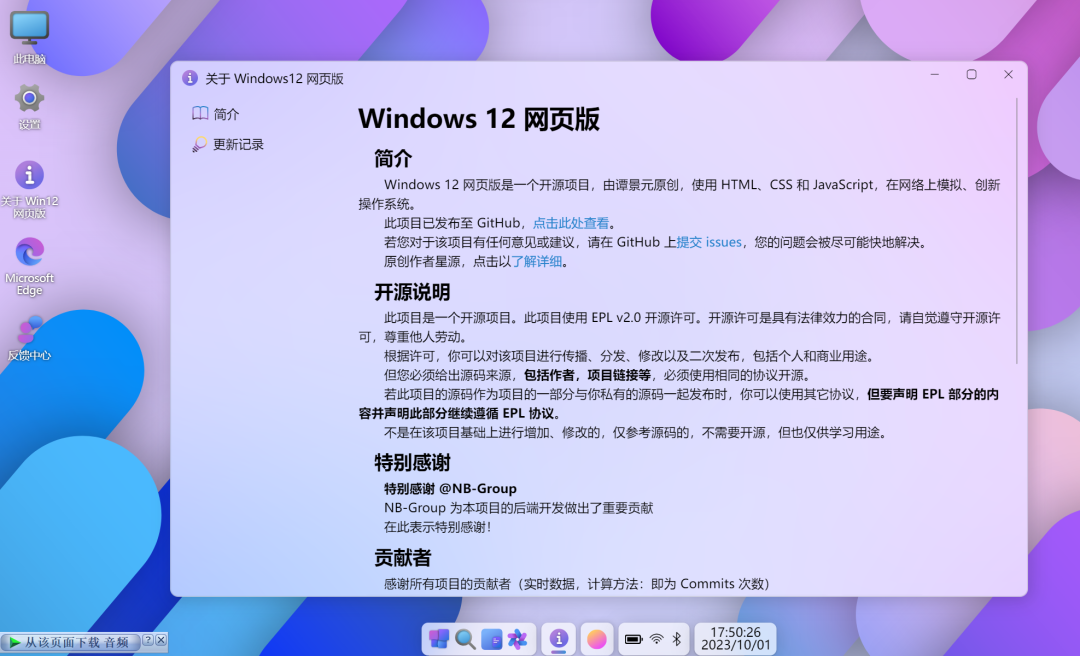Minimize the 关于 Windows12 网页版 window
Screen dimensions: 1080x656
935,74
